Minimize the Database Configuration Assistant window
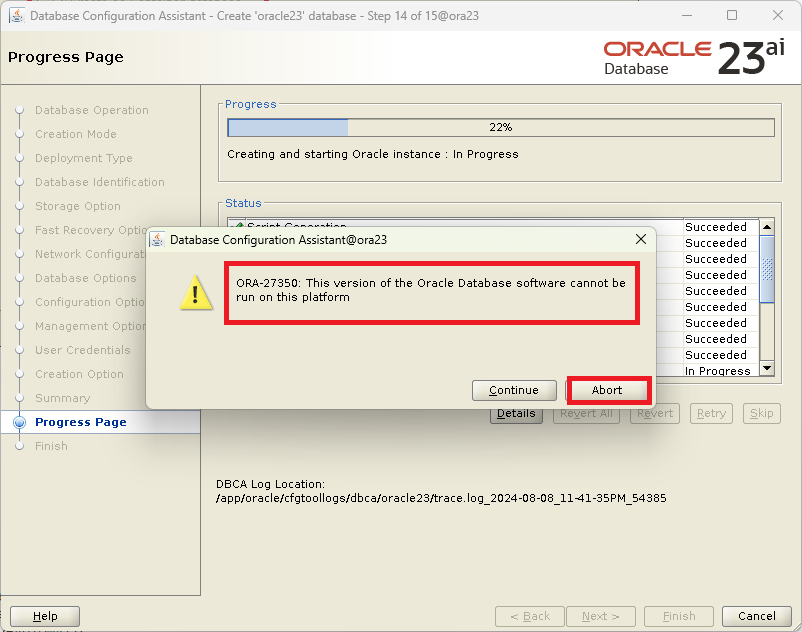The width and height of the screenshot is (802, 632). pos(687,15)
